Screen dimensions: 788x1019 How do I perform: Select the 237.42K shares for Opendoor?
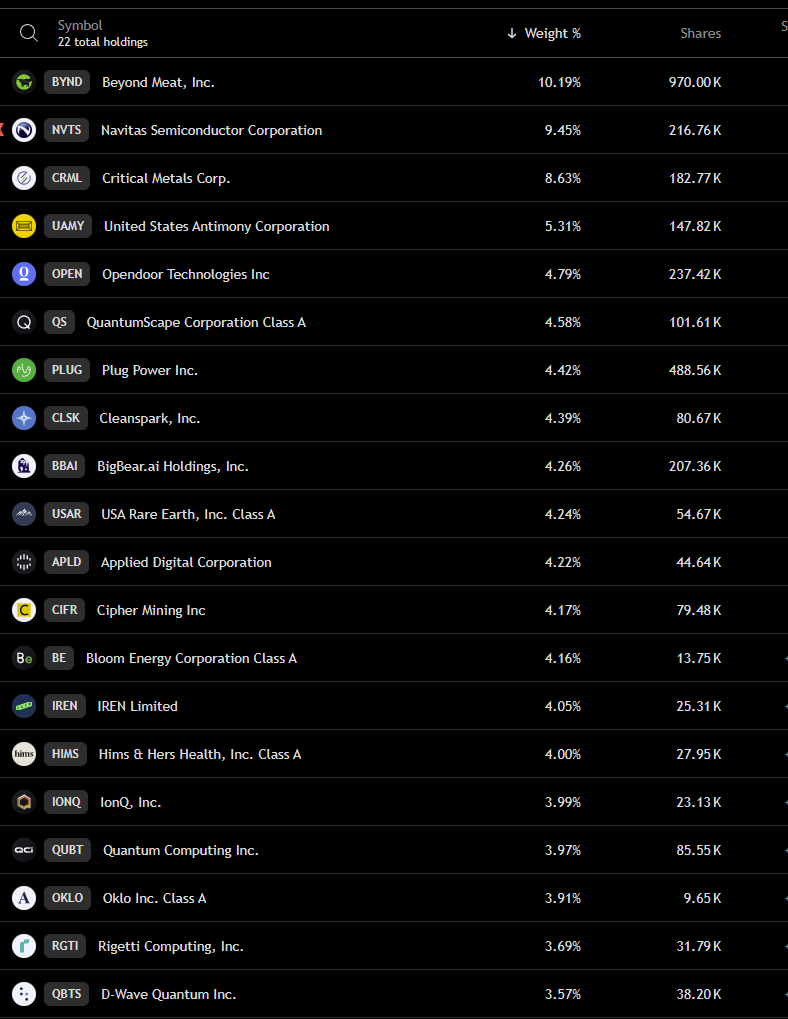point(694,274)
